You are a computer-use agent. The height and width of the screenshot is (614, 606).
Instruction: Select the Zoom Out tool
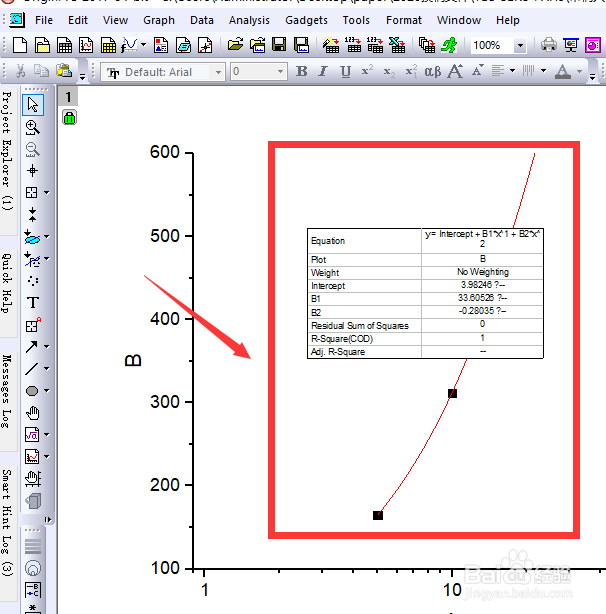pyautogui.click(x=32, y=149)
